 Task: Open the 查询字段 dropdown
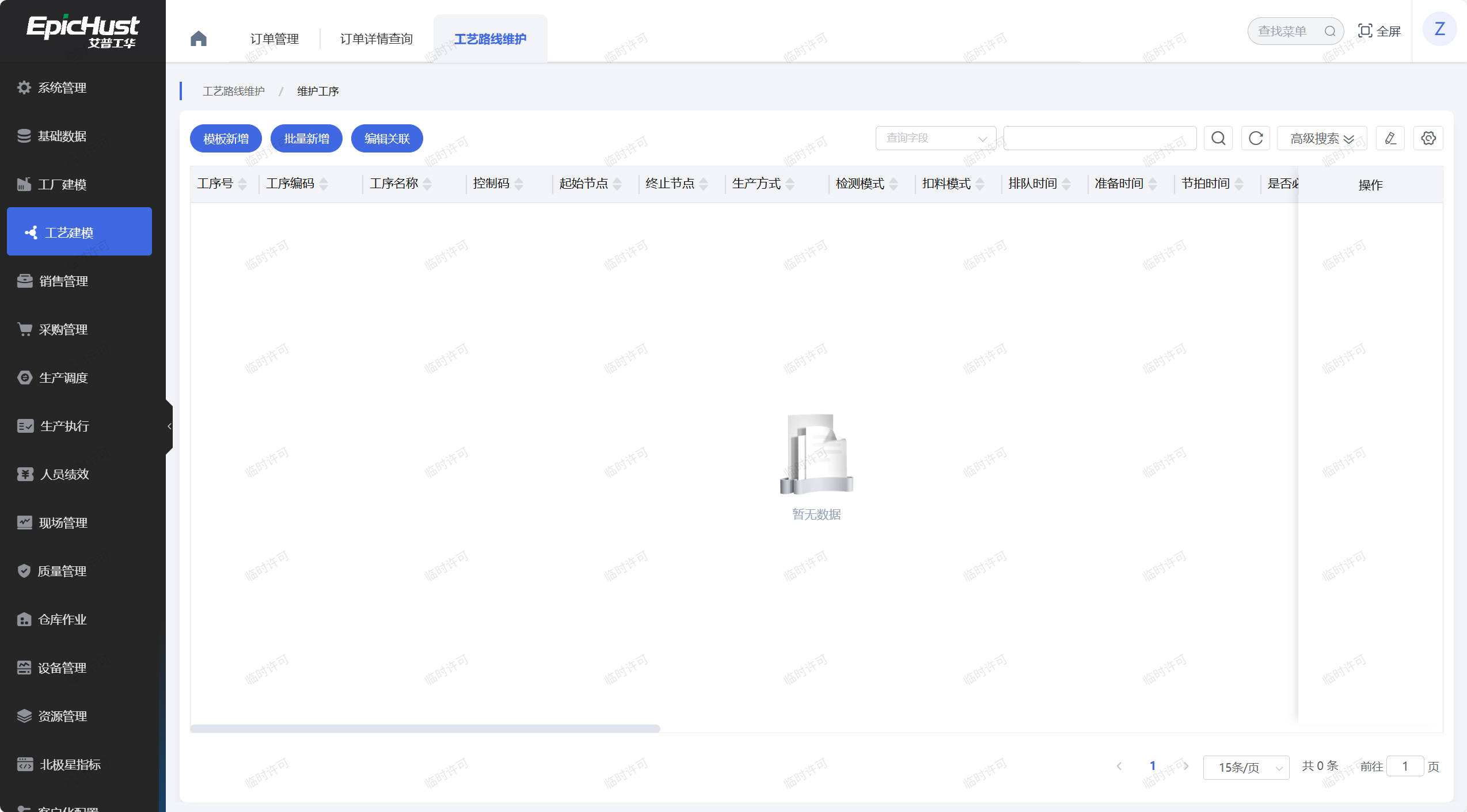pyautogui.click(x=936, y=138)
